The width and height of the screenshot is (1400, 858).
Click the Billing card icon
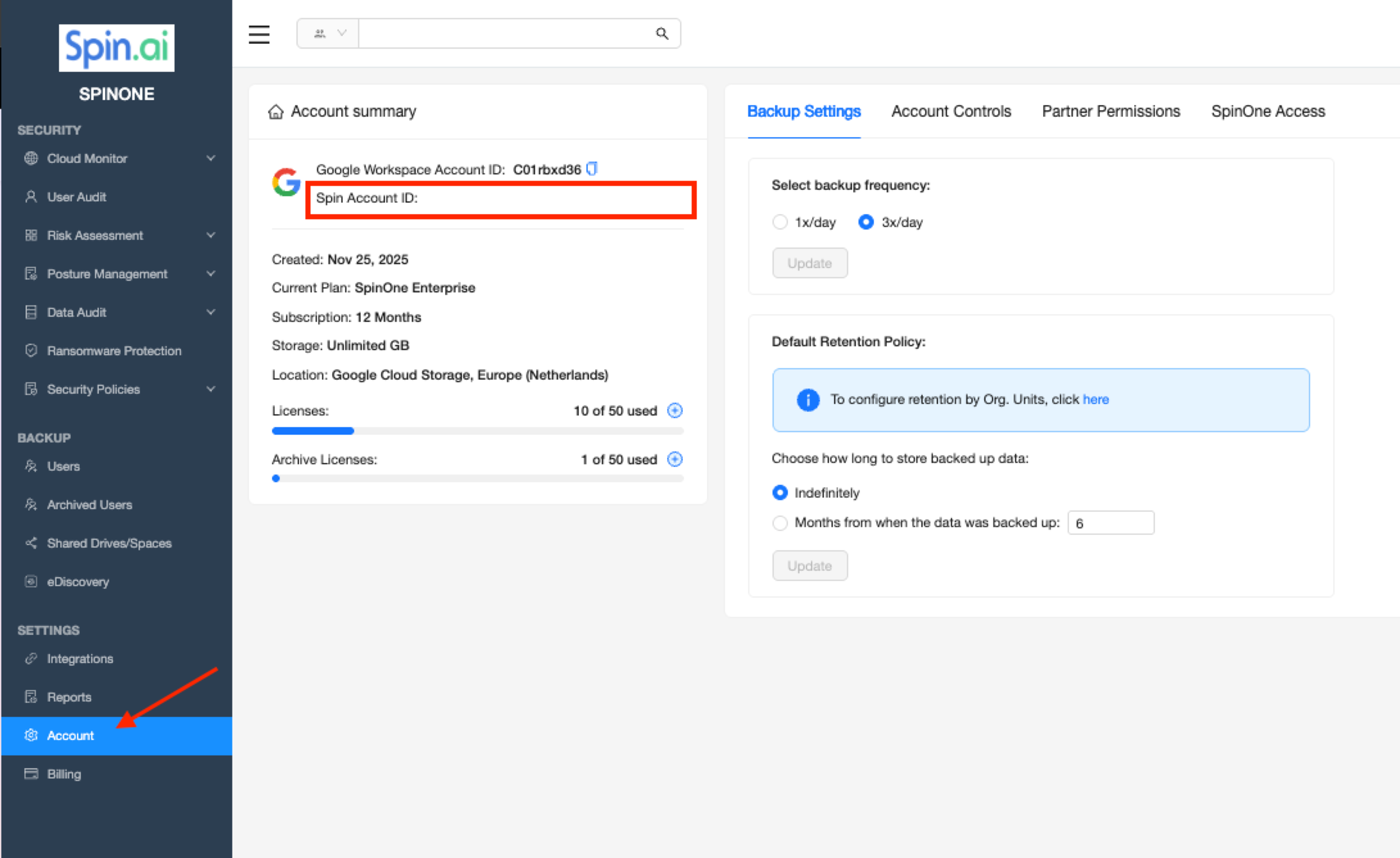coord(31,774)
